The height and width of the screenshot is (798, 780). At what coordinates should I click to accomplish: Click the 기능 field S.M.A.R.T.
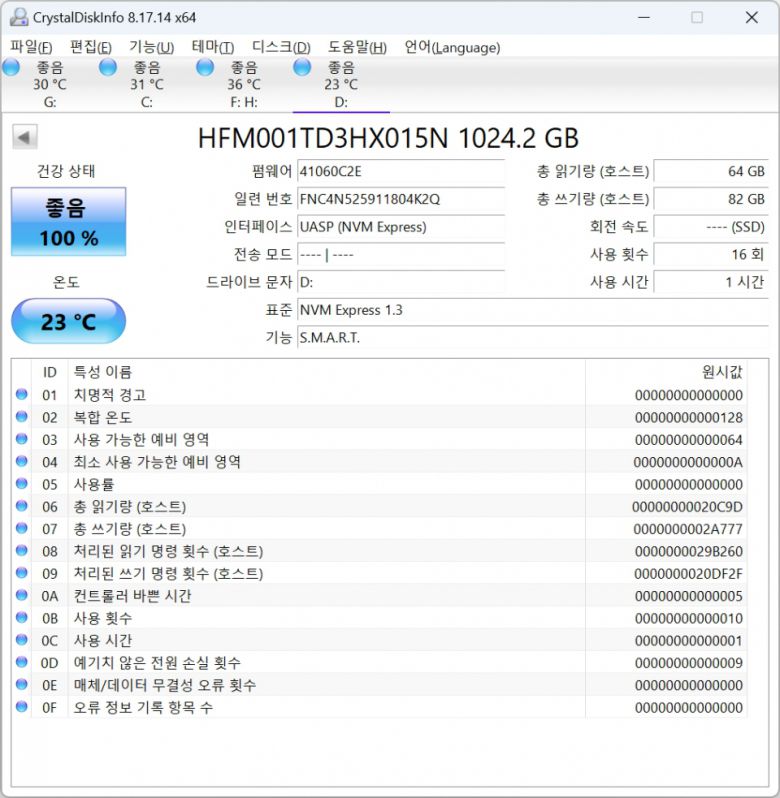533,337
